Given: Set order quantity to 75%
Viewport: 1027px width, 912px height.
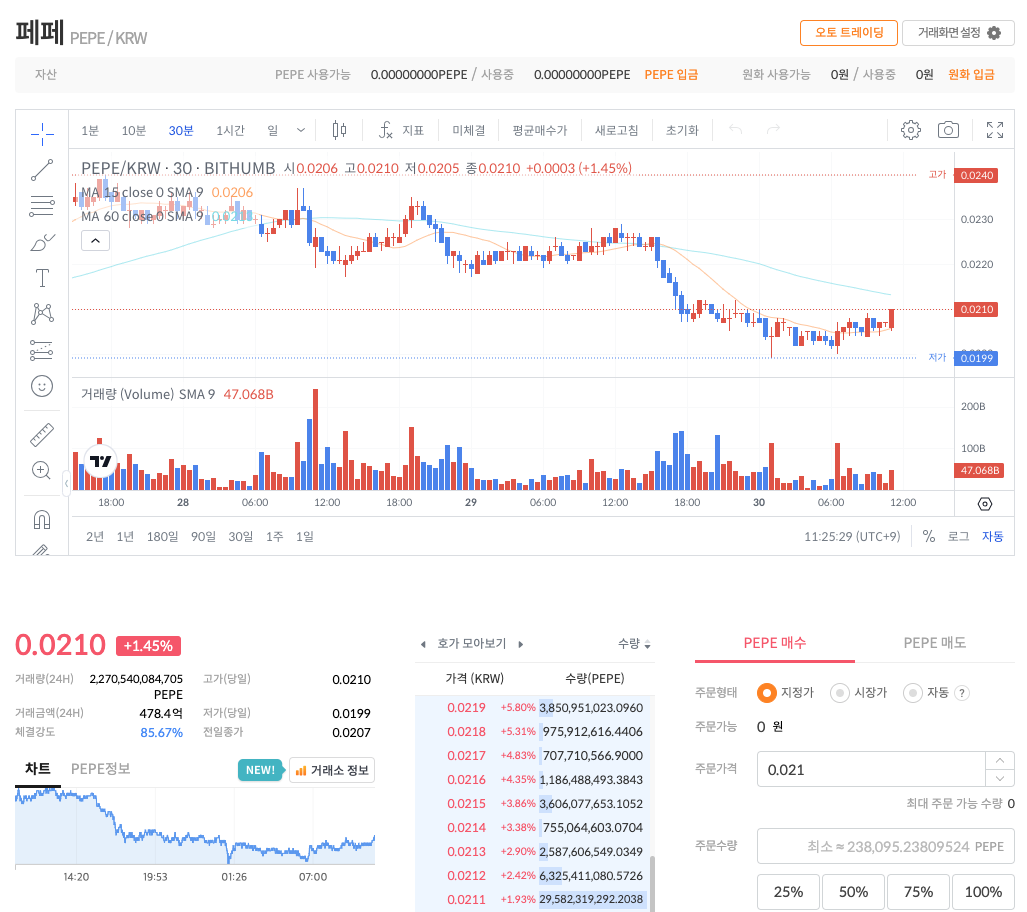Looking at the screenshot, I should [x=918, y=892].
